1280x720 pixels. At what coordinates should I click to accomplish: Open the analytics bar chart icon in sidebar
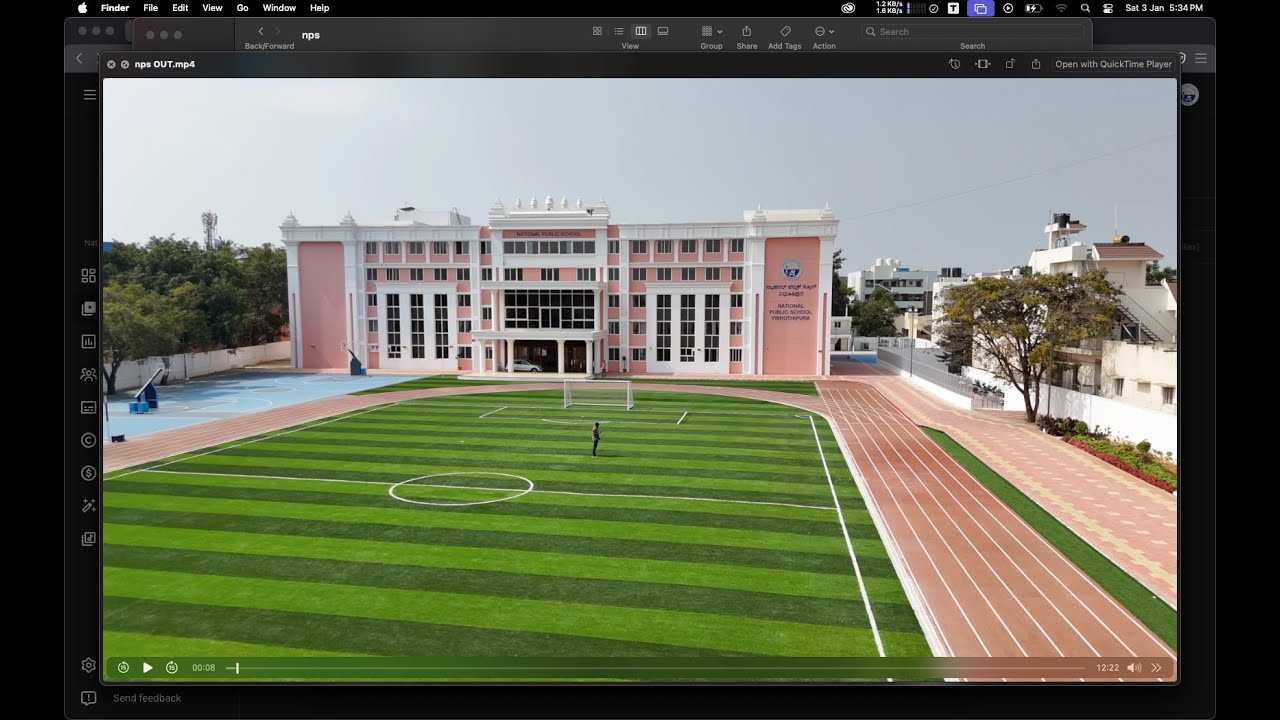point(88,341)
